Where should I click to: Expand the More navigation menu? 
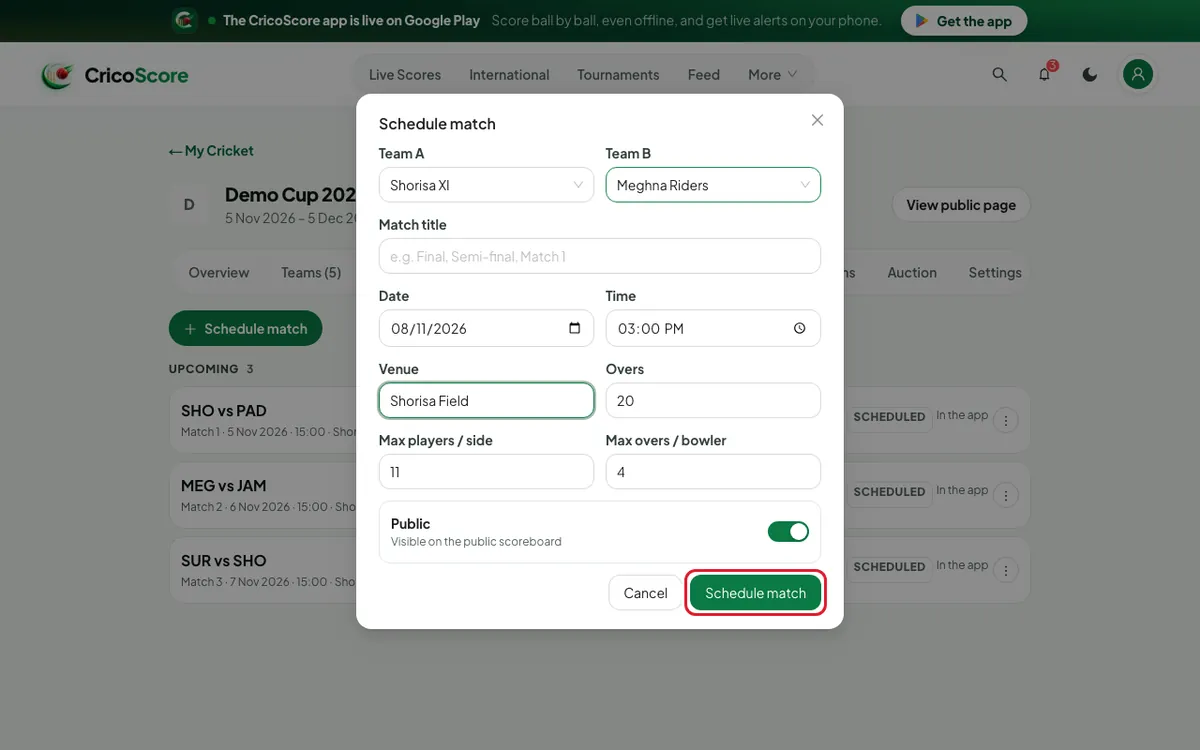point(772,74)
